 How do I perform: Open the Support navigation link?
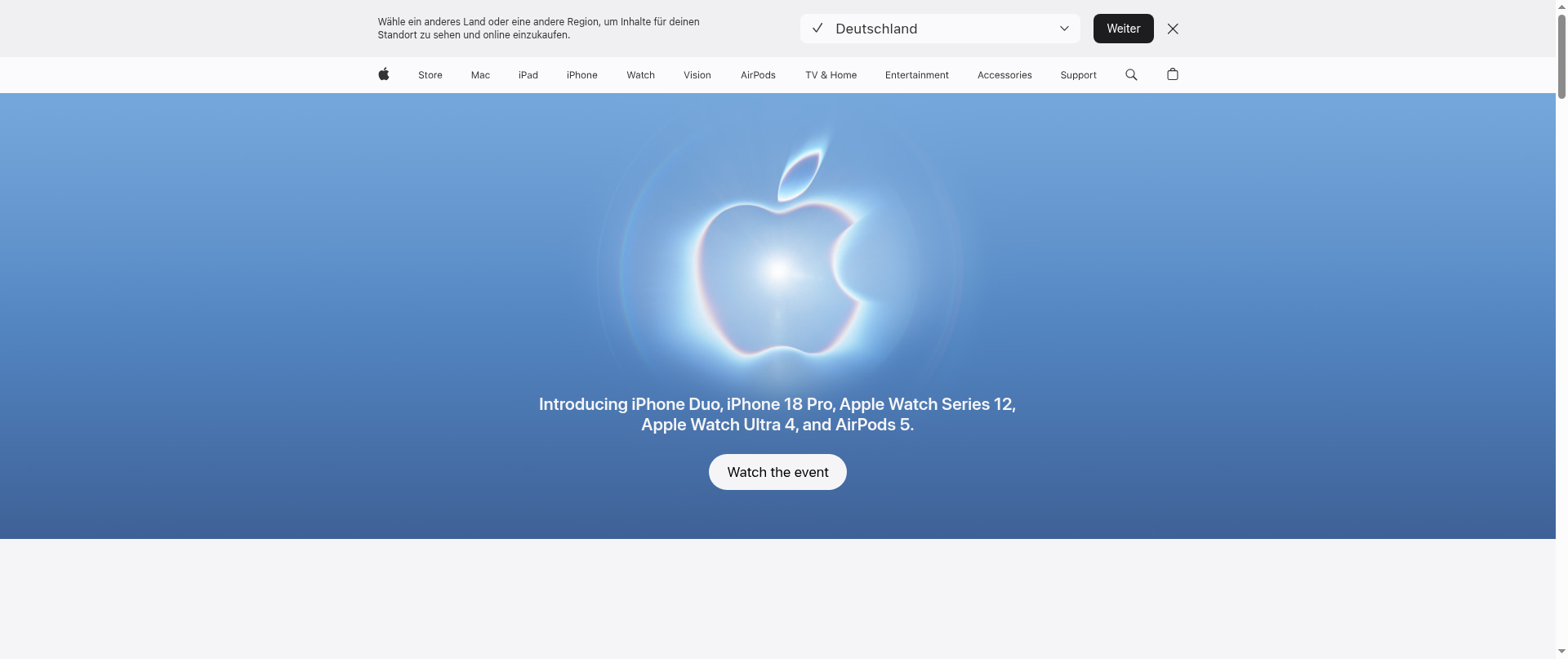click(x=1079, y=75)
